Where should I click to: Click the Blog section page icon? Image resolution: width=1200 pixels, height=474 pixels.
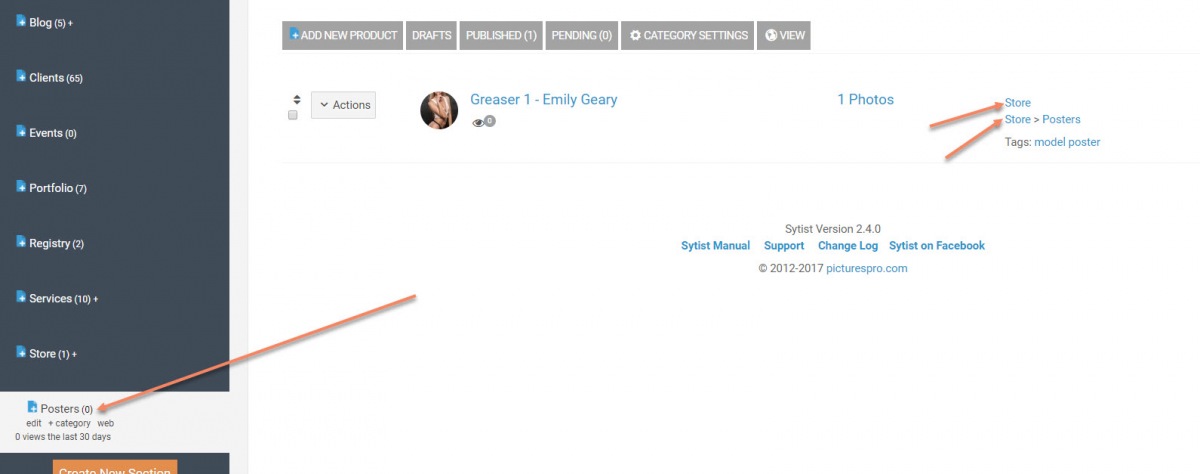[x=21, y=22]
